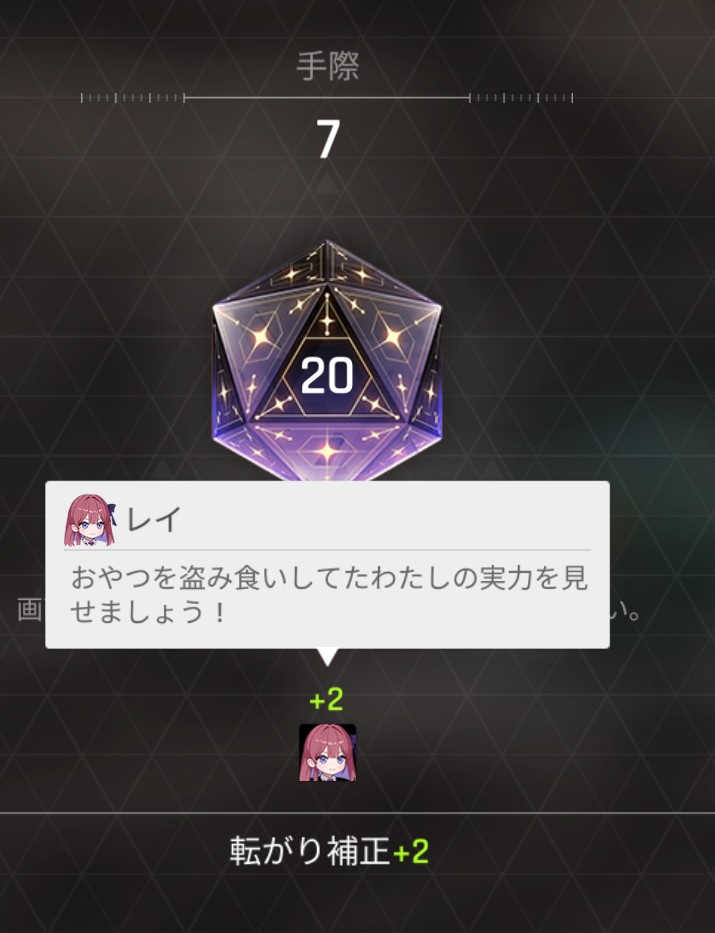Click the small triangle marker under the 7
Screen dimensions: 715x933
(327, 184)
